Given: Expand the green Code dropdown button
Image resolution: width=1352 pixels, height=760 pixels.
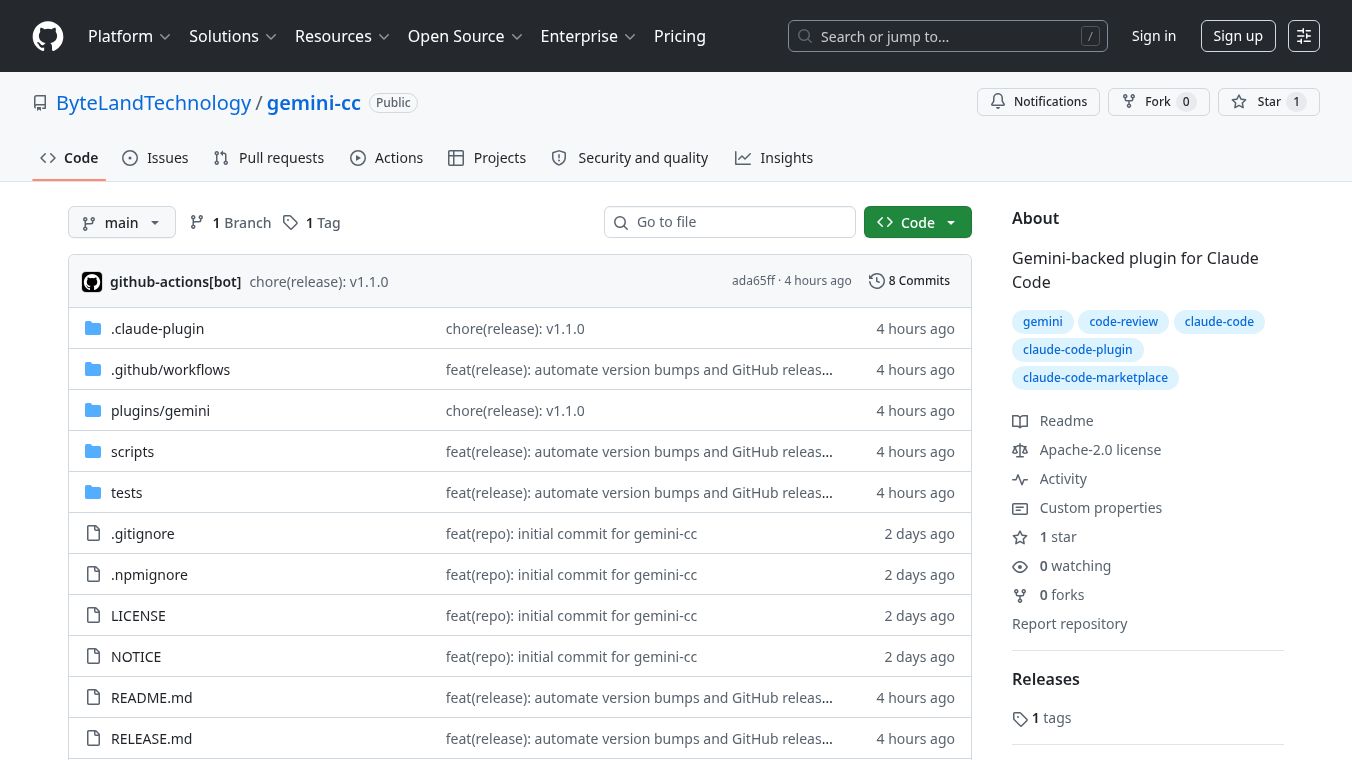Looking at the screenshot, I should coord(917,223).
